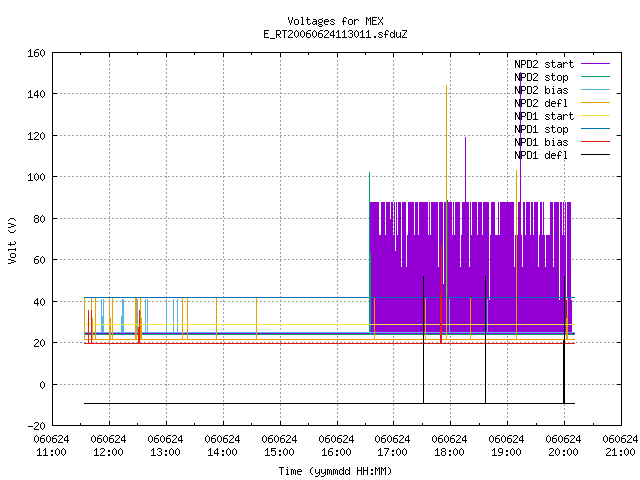Click the NPD1 start legend label
The width and height of the screenshot is (640, 480).
click(x=544, y=116)
